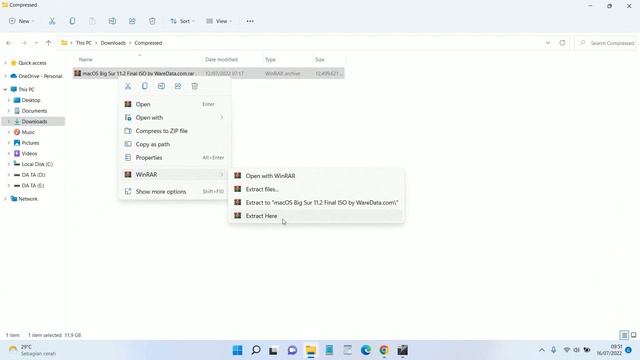Open Google Chrome from the taskbar

point(384,350)
